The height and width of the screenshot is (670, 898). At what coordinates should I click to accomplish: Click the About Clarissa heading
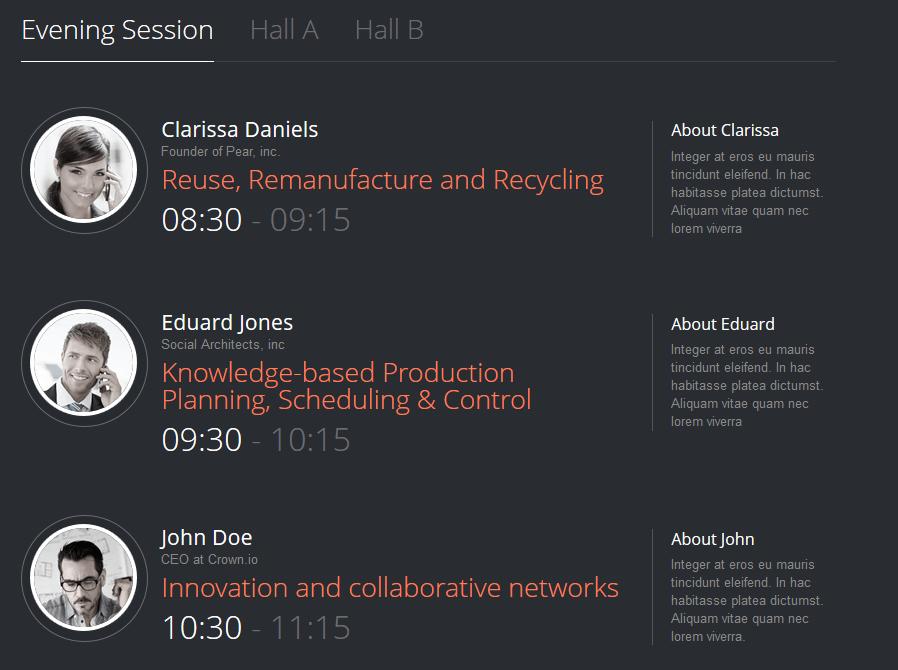(x=724, y=131)
